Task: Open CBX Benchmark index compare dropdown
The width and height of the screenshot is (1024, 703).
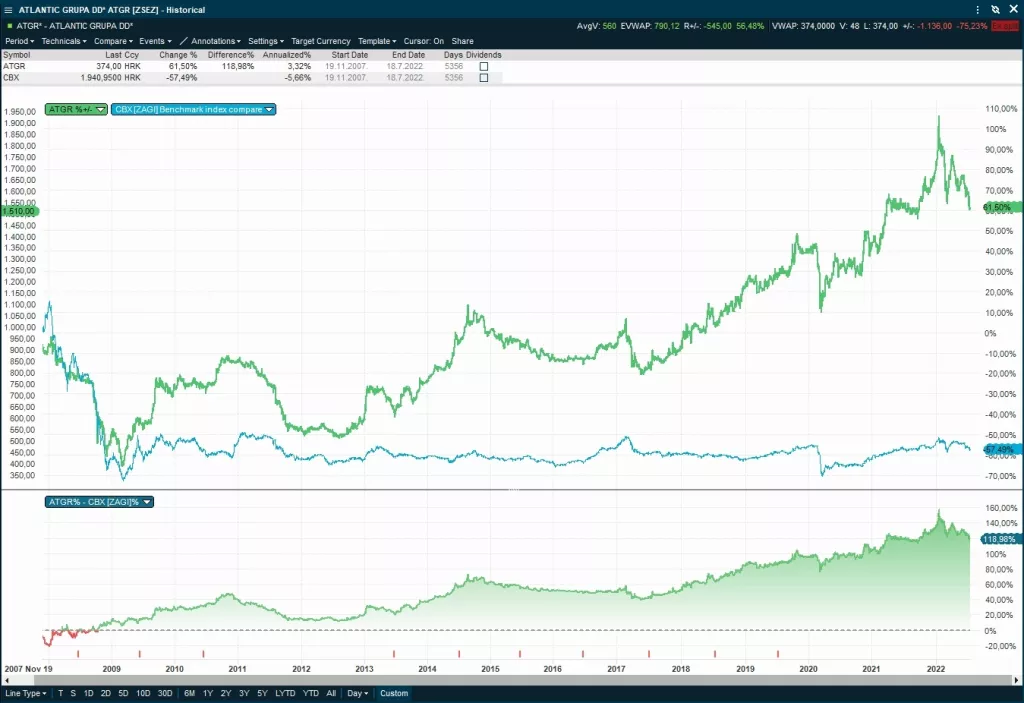Action: point(269,109)
